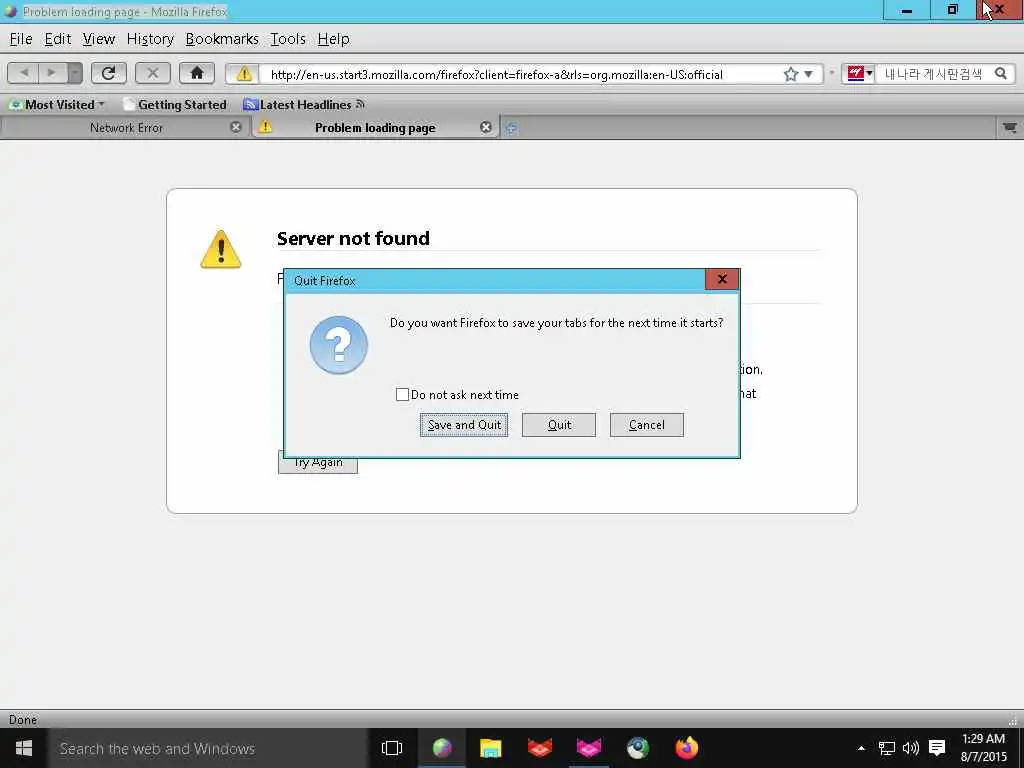The image size is (1024, 768).
Task: Open the volume control tray icon
Action: click(x=910, y=748)
